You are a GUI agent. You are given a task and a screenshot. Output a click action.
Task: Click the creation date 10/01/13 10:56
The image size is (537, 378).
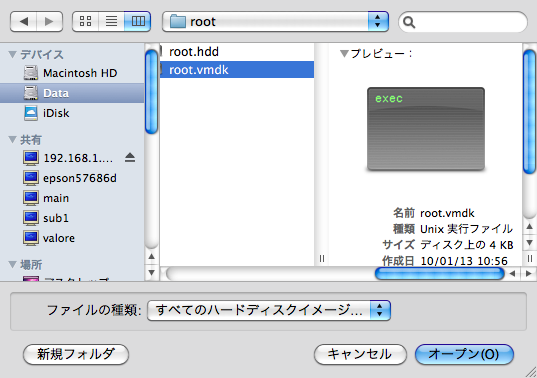464,261
